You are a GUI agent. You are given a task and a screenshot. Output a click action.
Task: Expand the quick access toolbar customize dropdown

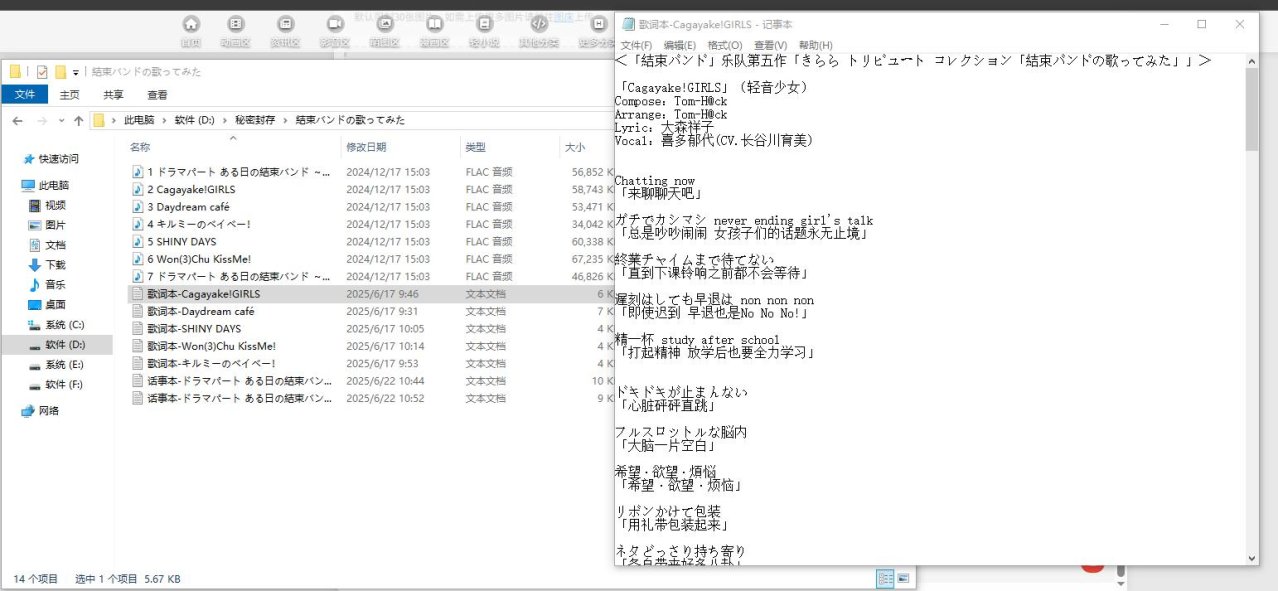(x=76, y=72)
